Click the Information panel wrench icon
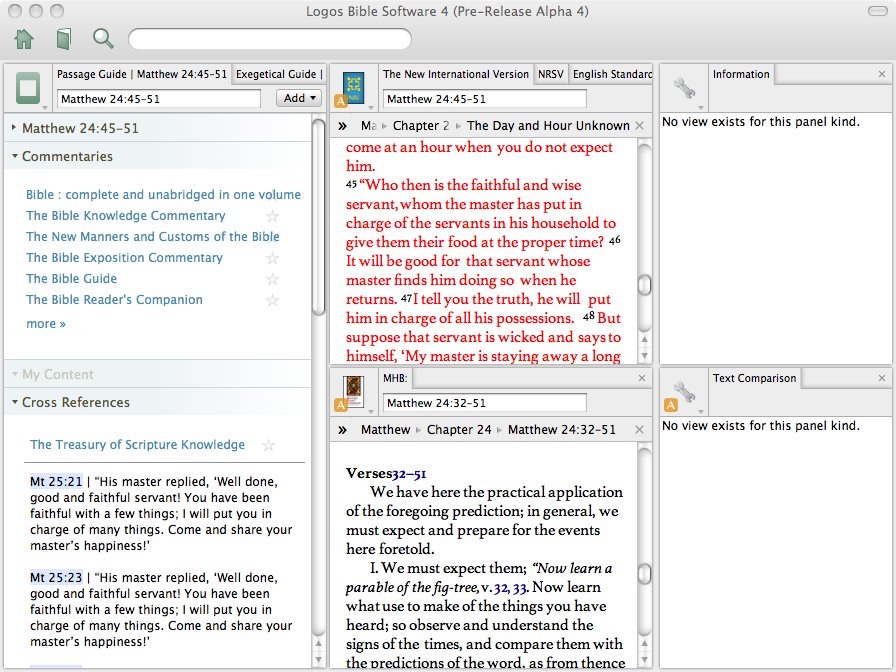 point(684,88)
